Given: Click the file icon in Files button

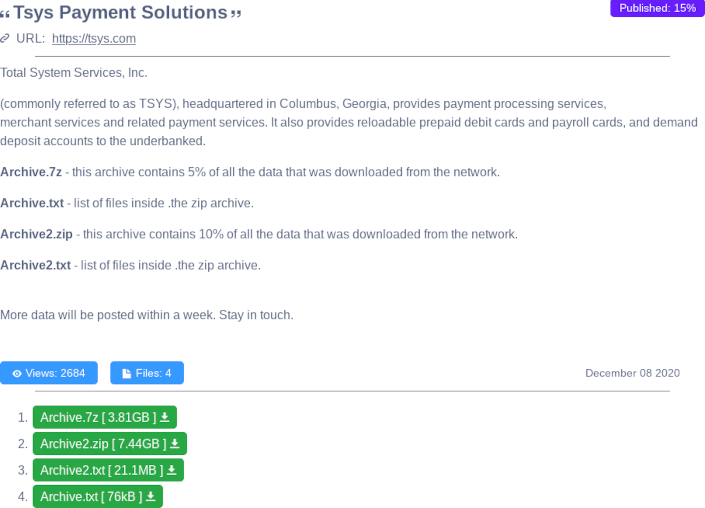Looking at the screenshot, I should [127, 374].
